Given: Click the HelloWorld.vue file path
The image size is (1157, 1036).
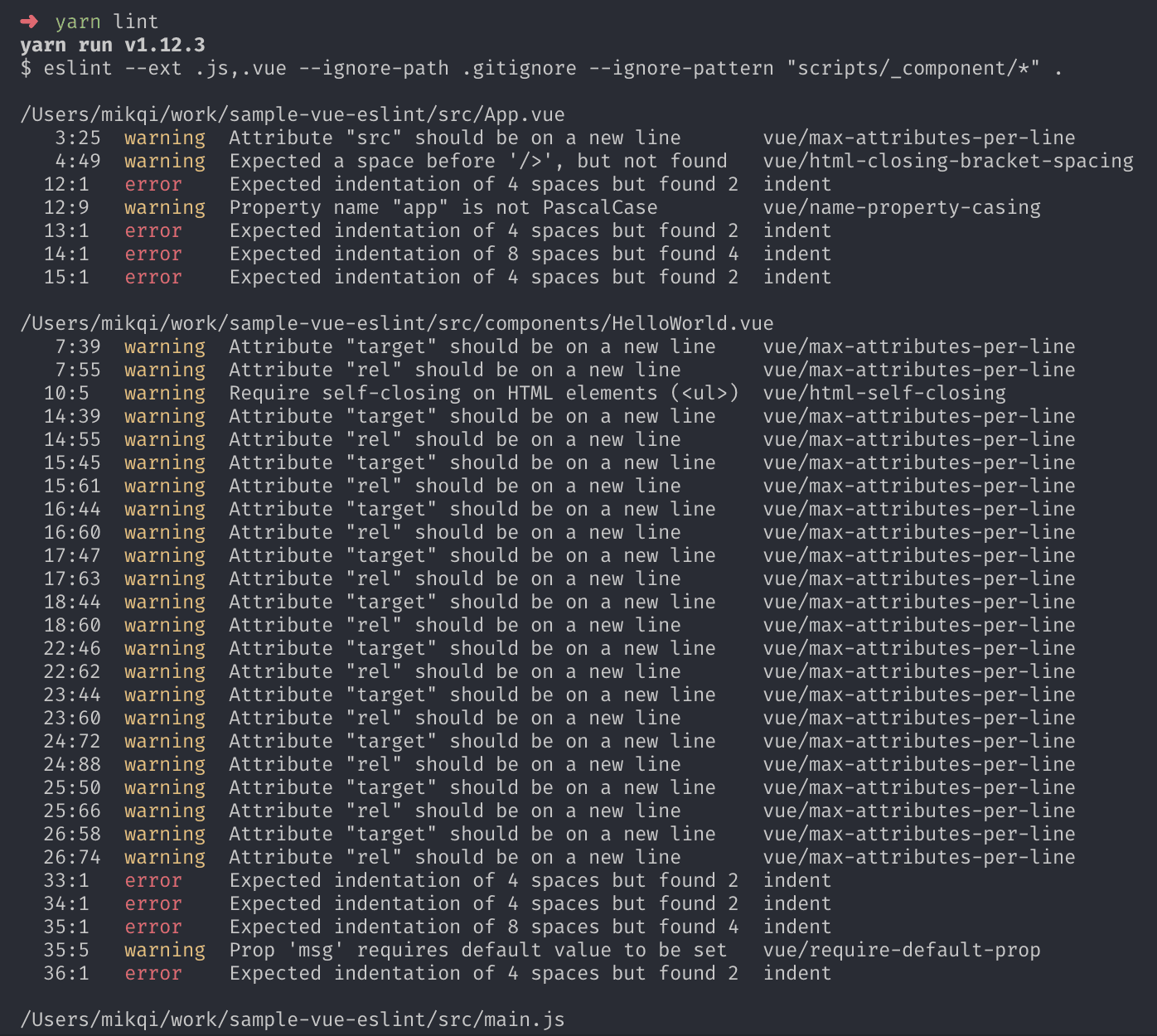Looking at the screenshot, I should point(397,323).
